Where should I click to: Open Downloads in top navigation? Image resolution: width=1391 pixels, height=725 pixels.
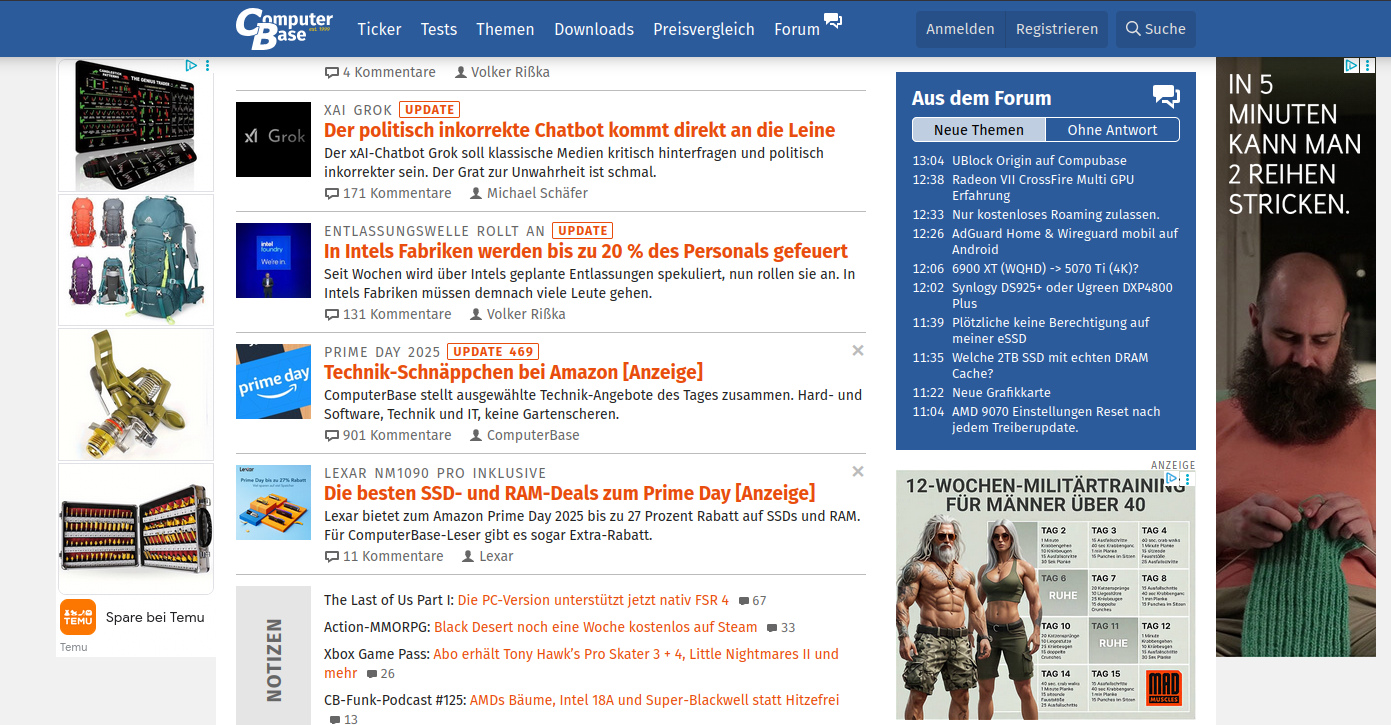click(594, 29)
